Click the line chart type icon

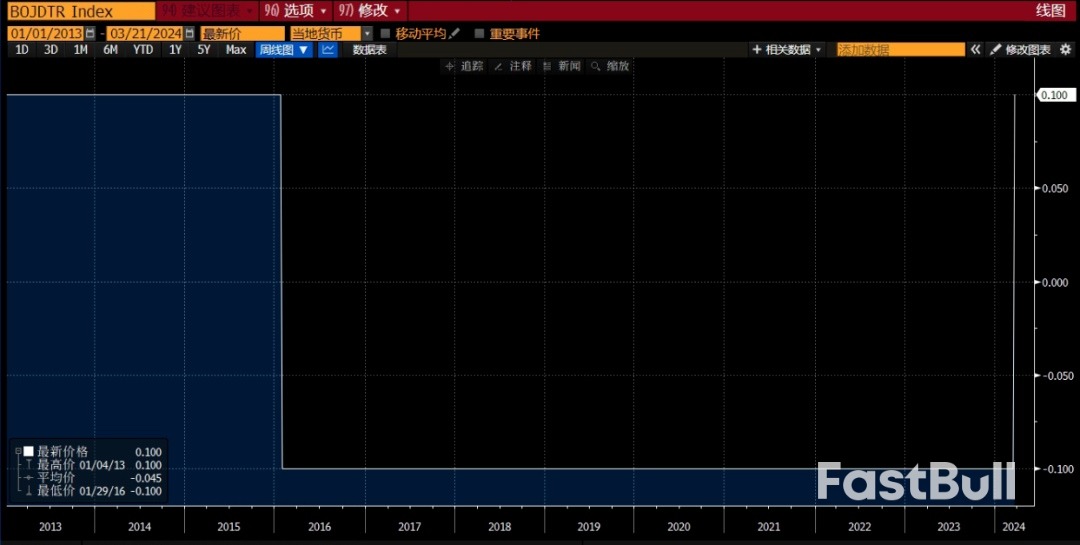(x=328, y=49)
